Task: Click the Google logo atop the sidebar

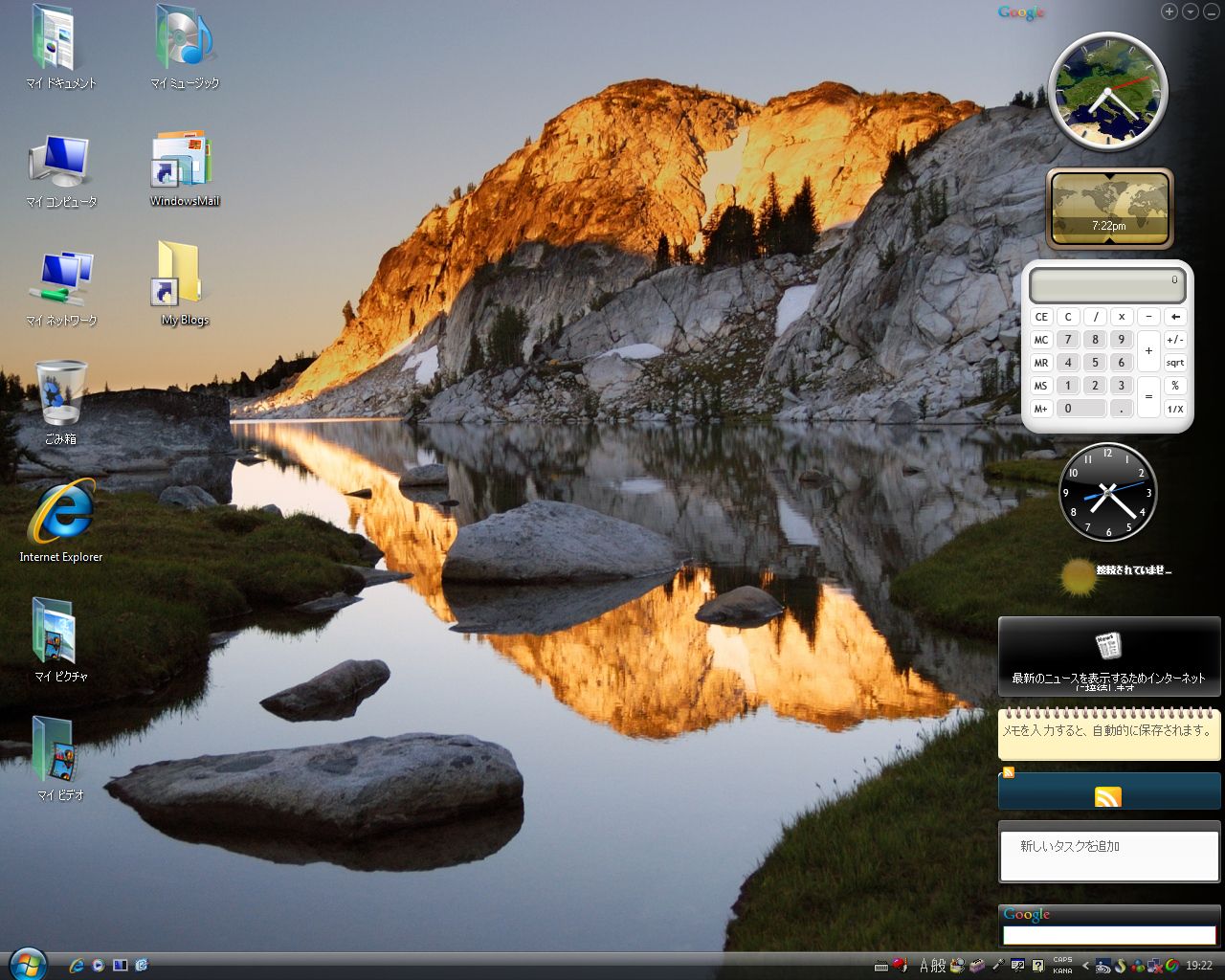Action: pos(1021,12)
